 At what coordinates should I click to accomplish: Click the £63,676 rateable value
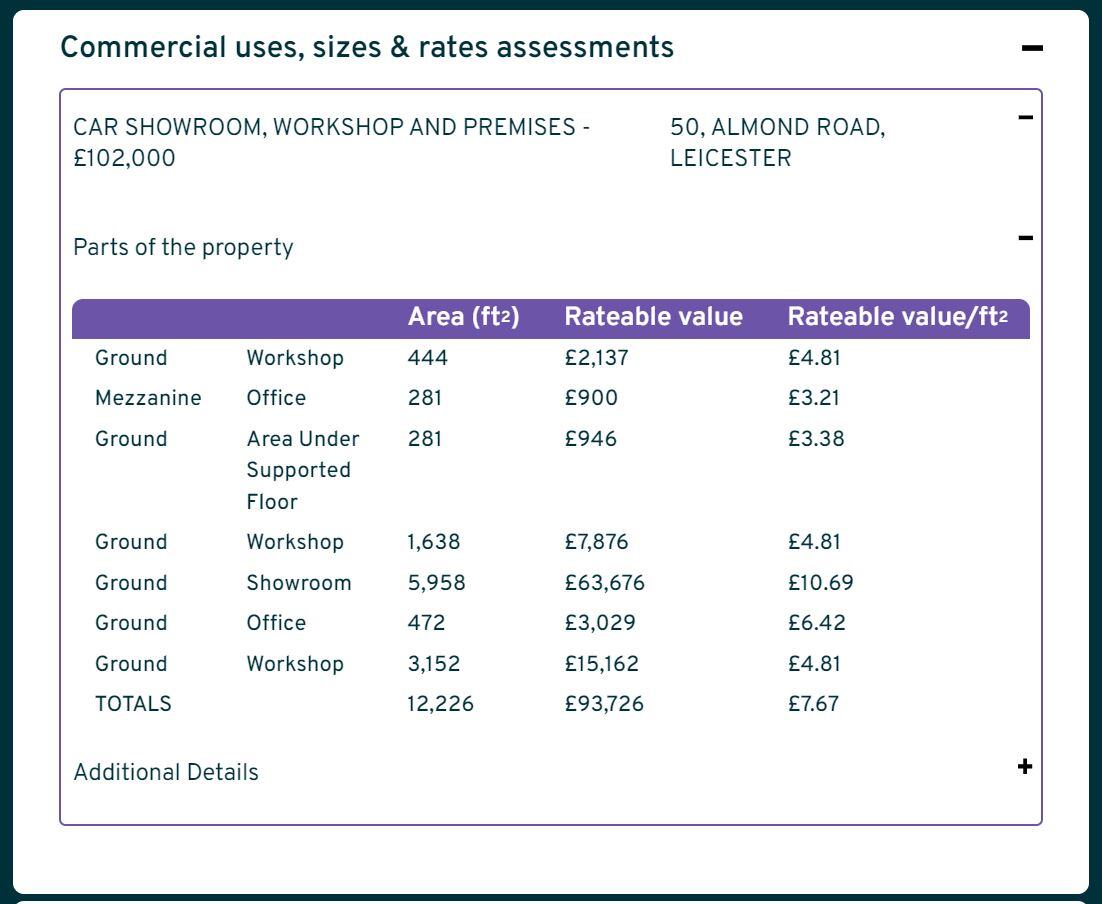[604, 583]
